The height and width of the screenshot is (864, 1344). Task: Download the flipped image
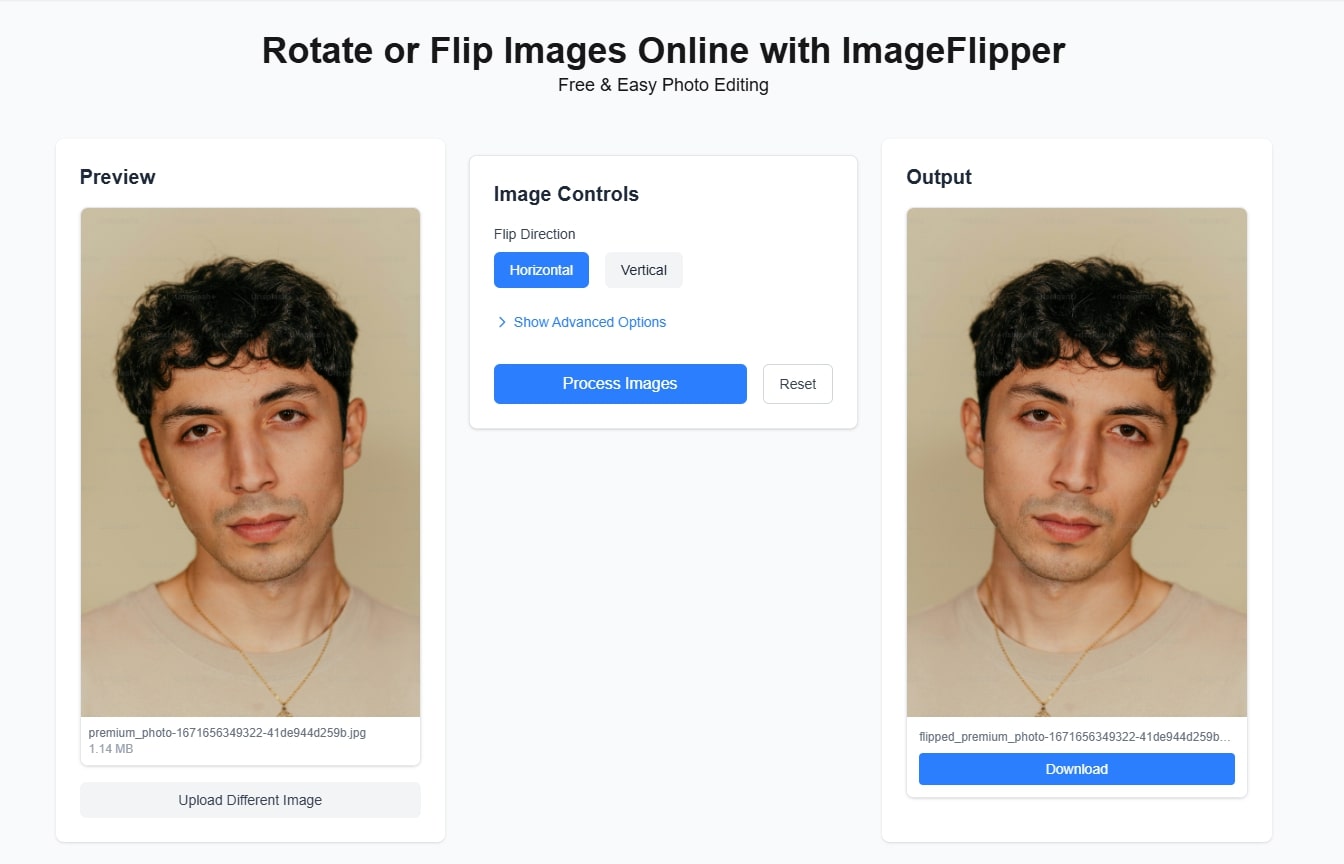[1076, 769]
